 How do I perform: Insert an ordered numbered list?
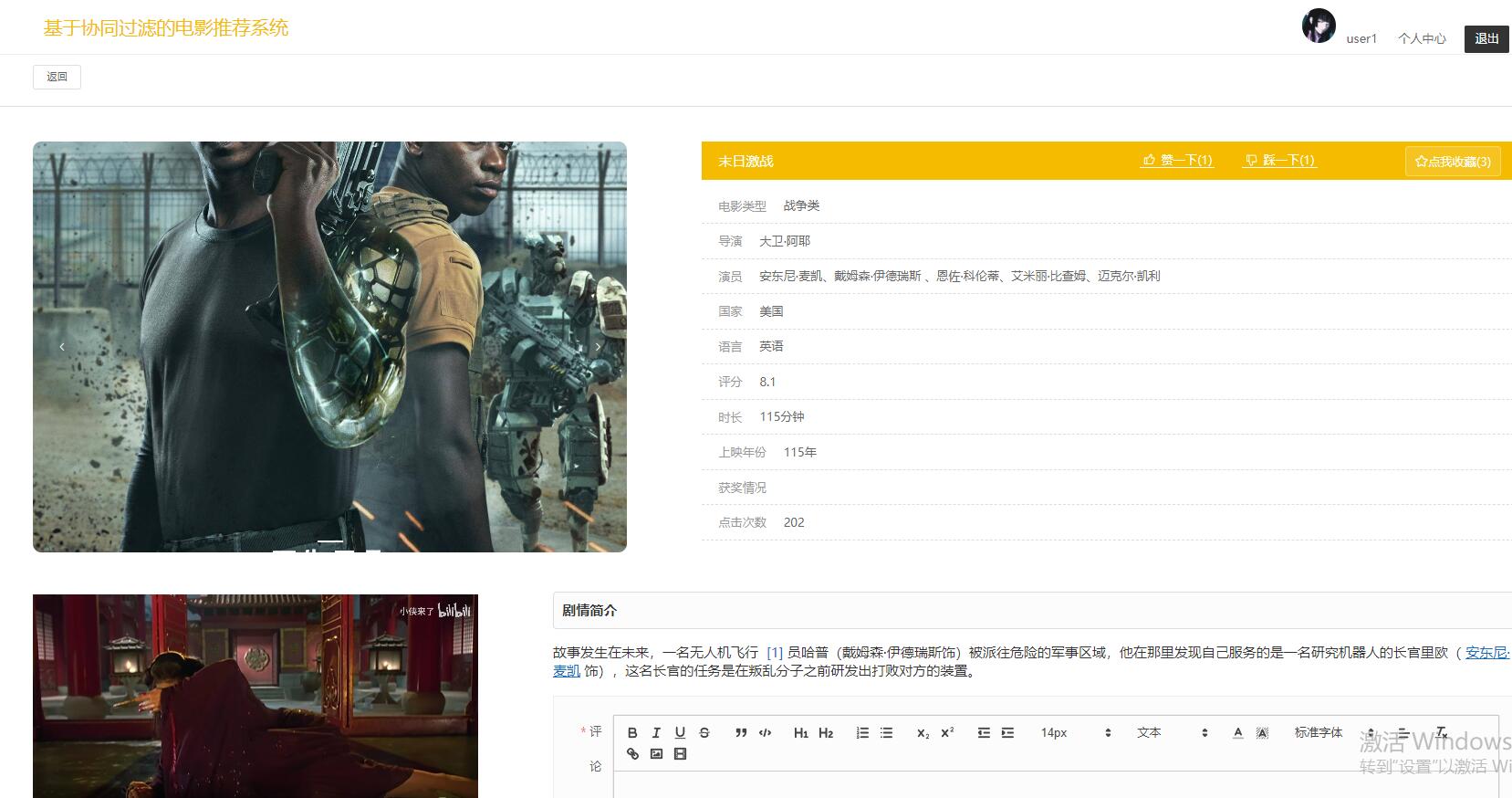(x=862, y=732)
